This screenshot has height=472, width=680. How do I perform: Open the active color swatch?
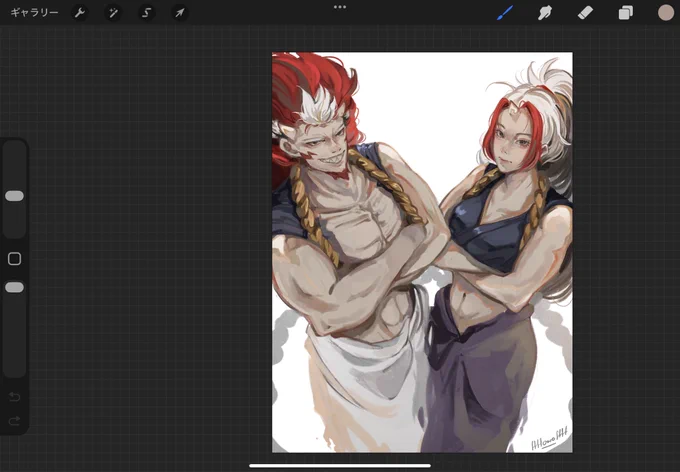click(x=666, y=13)
